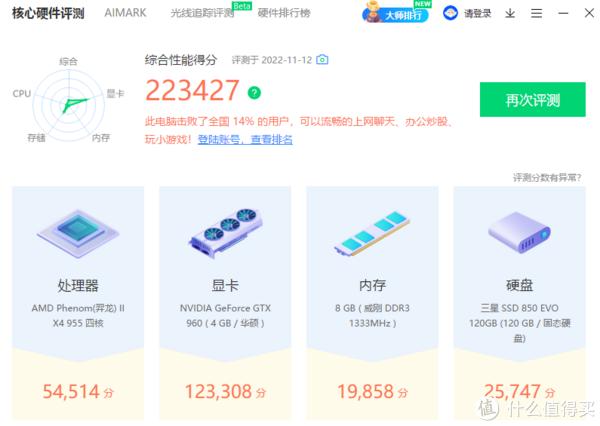600x426 pixels.
Task: Click the 请登录 login avatar icon
Action: point(450,13)
